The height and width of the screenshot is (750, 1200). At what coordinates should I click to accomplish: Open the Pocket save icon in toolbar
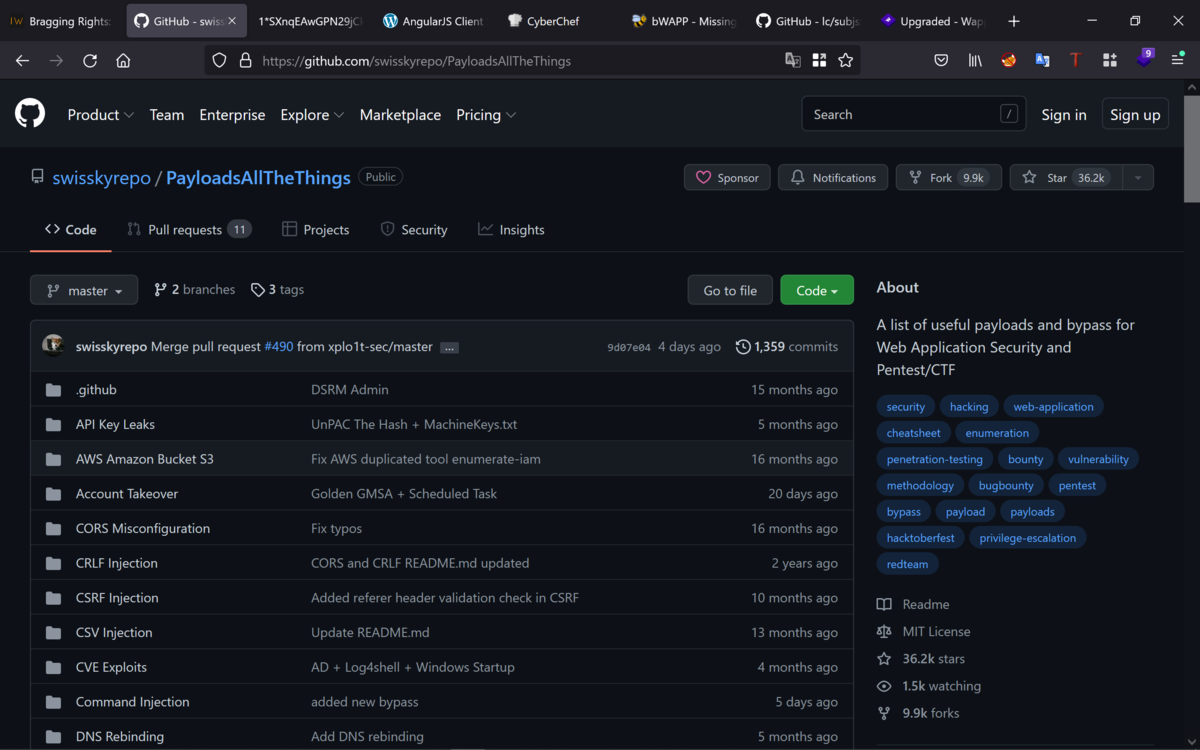(941, 61)
